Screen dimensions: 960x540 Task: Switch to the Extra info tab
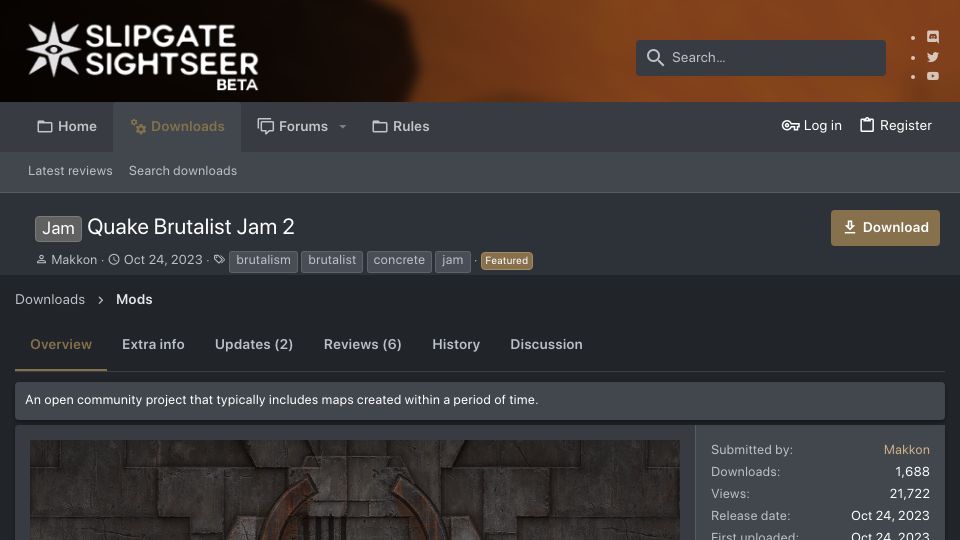tap(153, 345)
